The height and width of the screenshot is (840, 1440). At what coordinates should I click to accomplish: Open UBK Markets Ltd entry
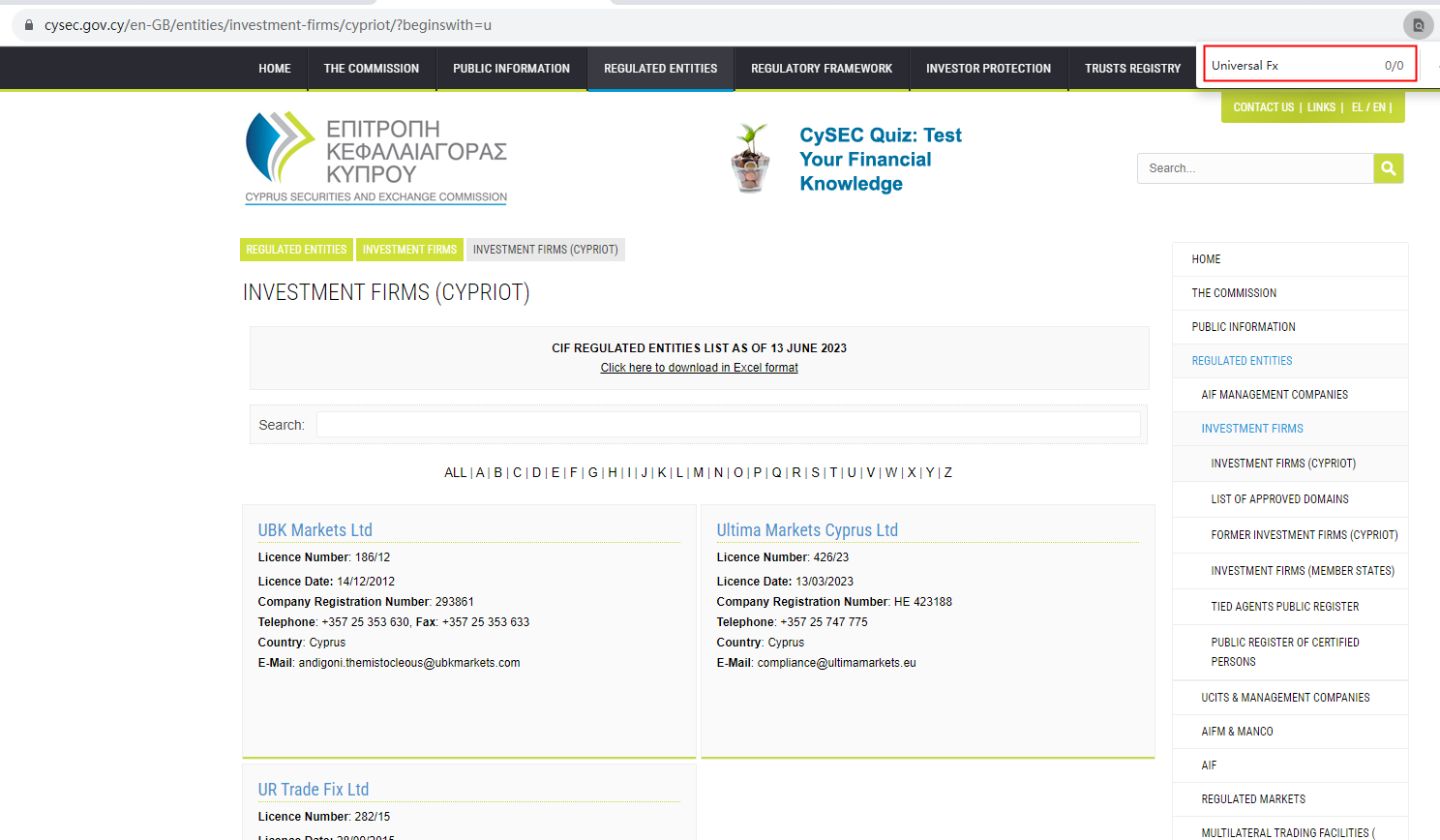(315, 530)
